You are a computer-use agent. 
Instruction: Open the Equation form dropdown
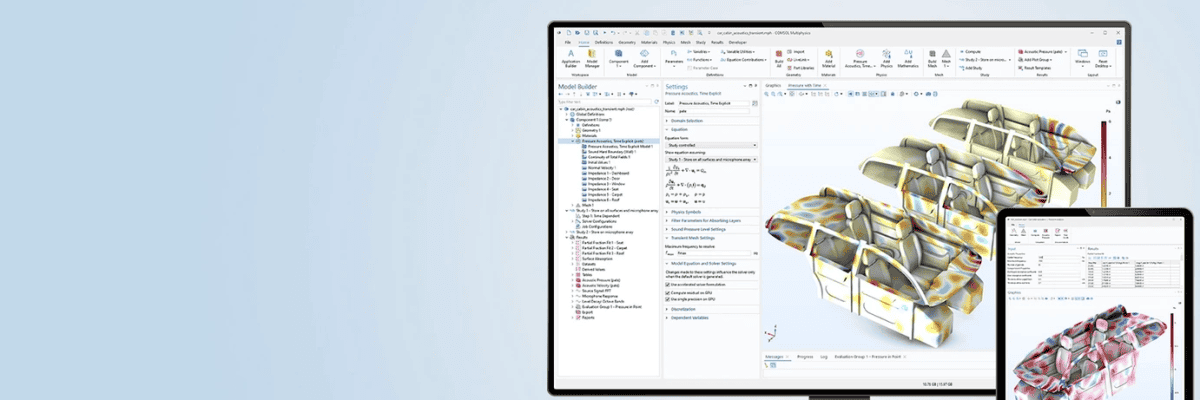click(712, 145)
